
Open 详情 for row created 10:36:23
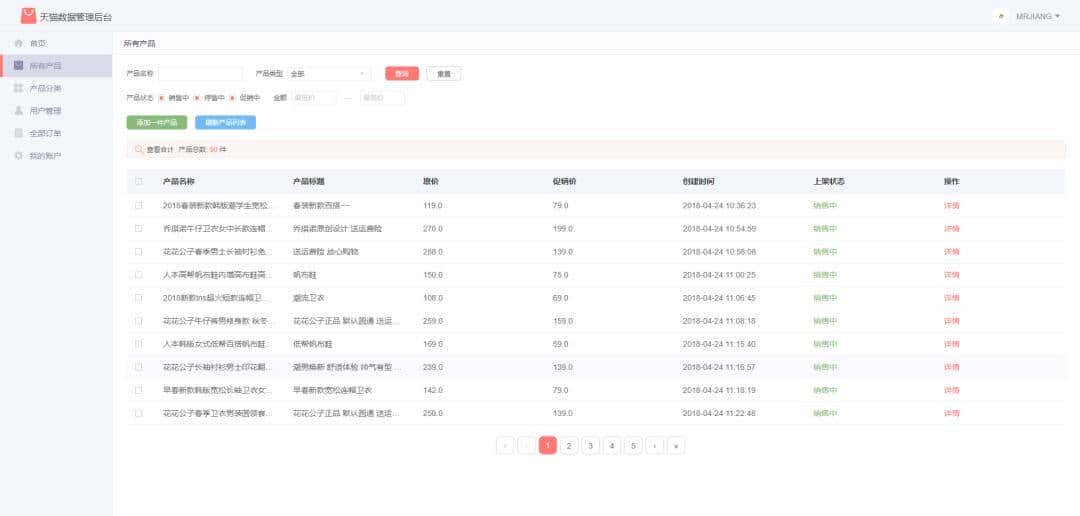pos(952,205)
